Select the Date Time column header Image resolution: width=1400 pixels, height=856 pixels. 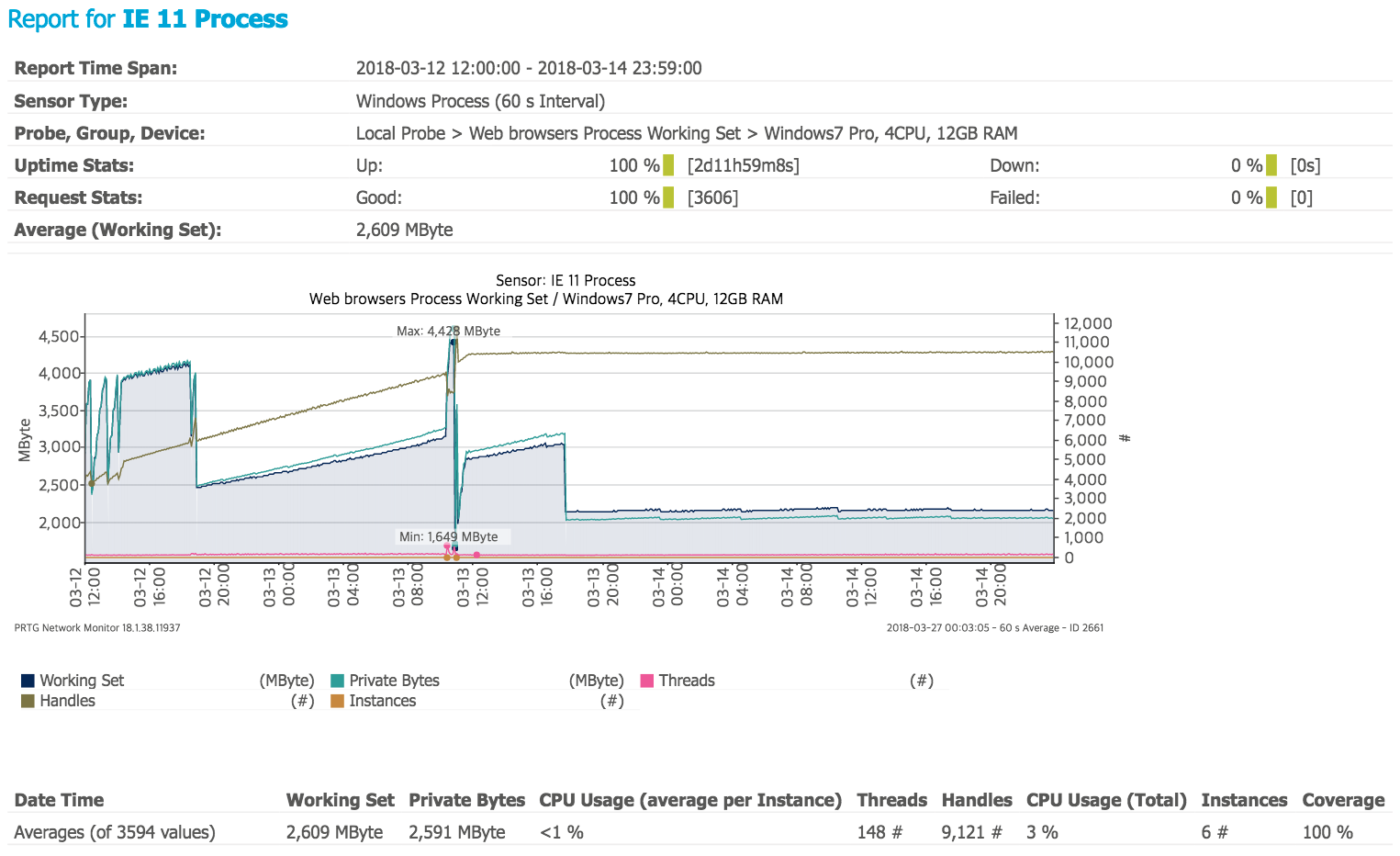[x=59, y=800]
